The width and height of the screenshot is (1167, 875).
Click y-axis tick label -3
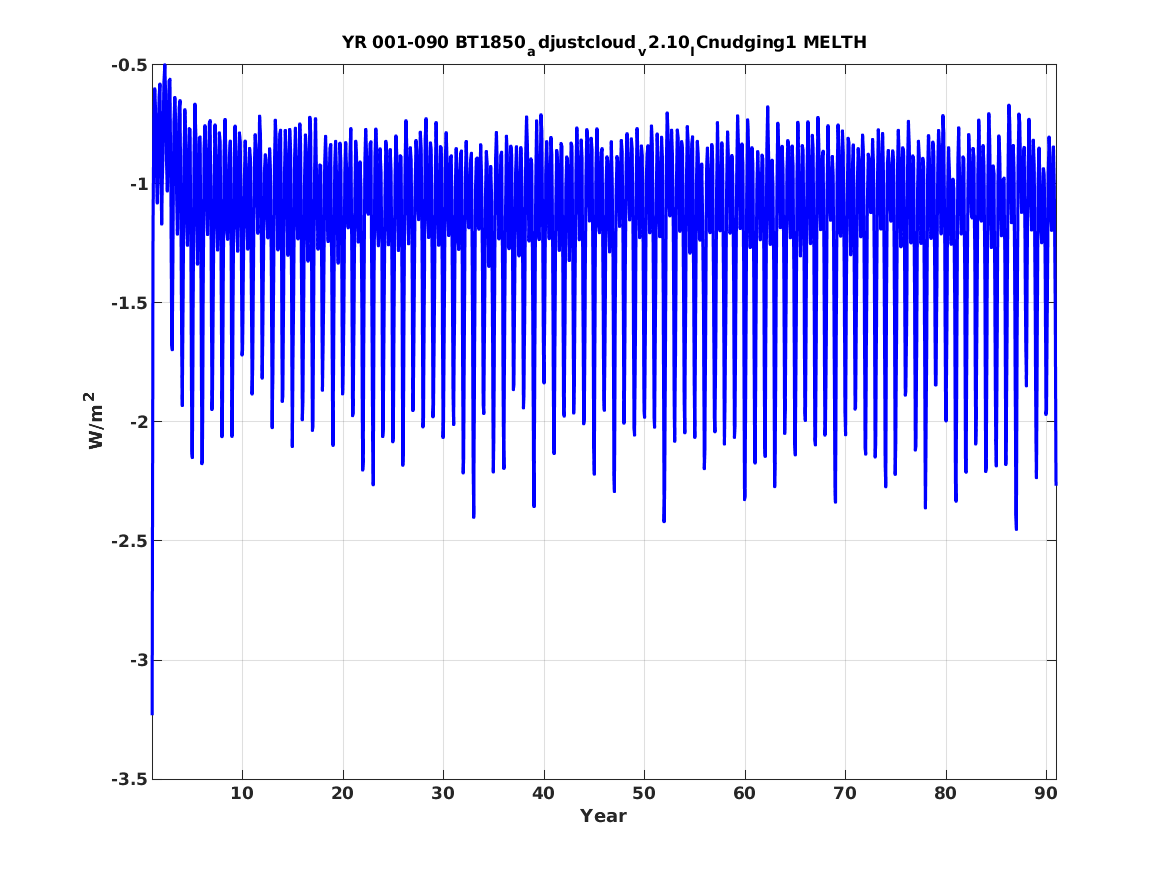point(138,660)
